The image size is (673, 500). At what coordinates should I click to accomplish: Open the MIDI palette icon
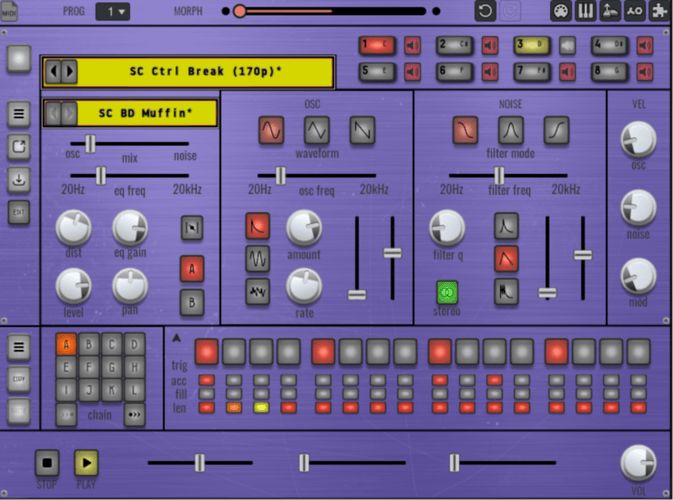561,11
